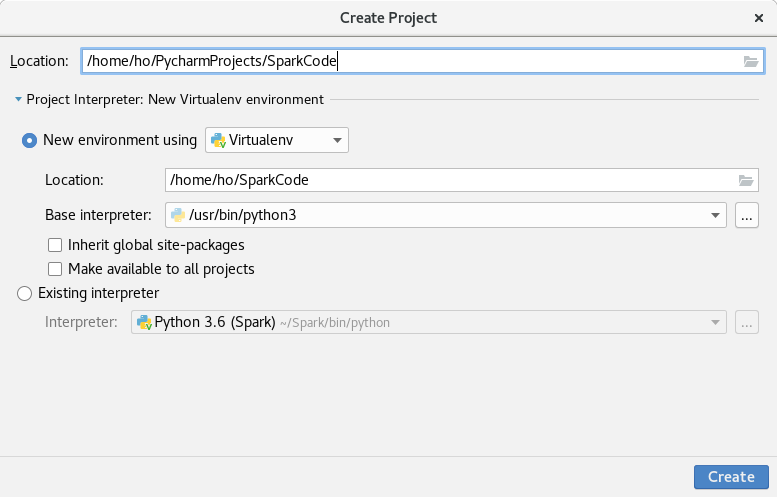
Task: Expand the Base interpreter dropdown arrow
Action: (x=715, y=215)
